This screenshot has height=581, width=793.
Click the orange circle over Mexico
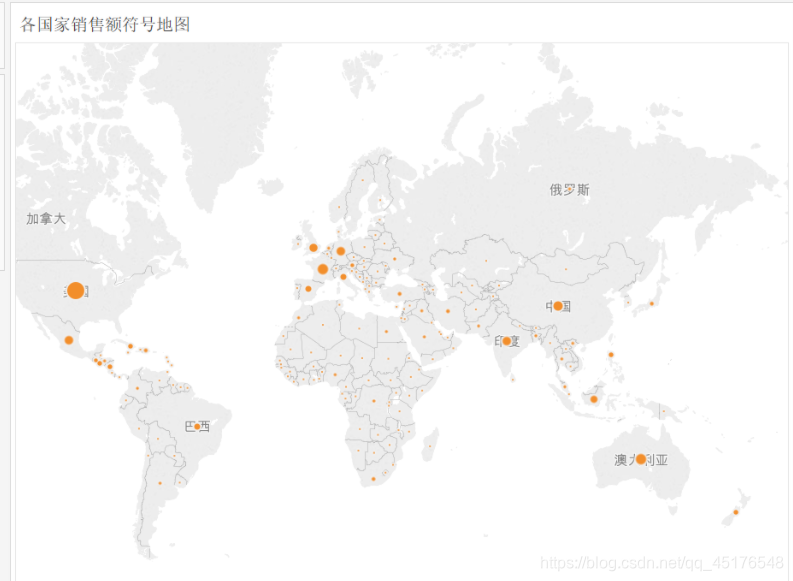[x=69, y=340]
